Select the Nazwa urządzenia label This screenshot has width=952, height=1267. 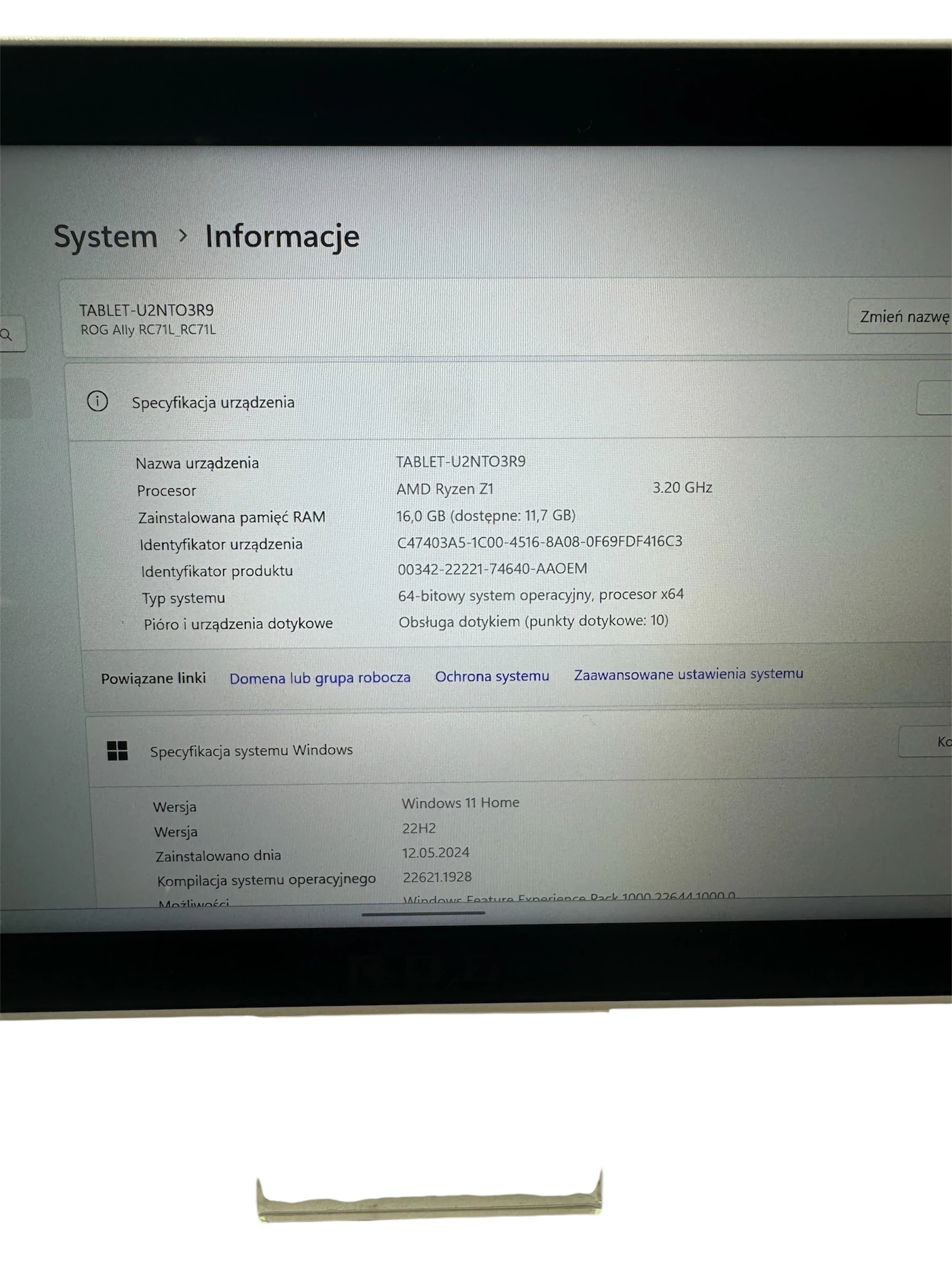pos(197,463)
